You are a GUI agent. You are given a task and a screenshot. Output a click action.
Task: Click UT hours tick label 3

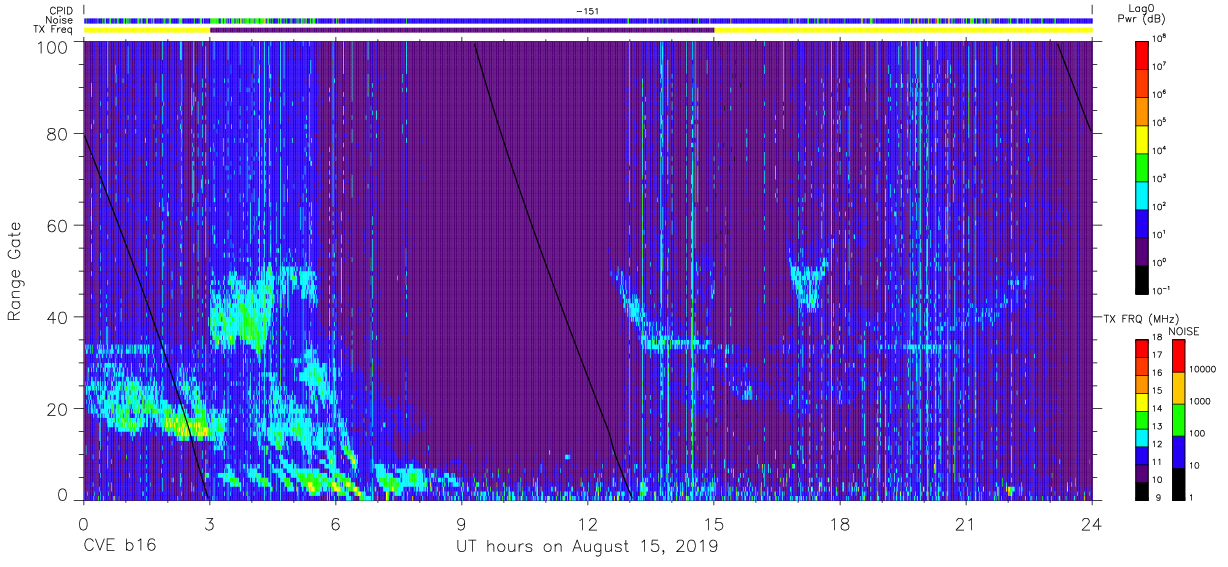[x=209, y=523]
